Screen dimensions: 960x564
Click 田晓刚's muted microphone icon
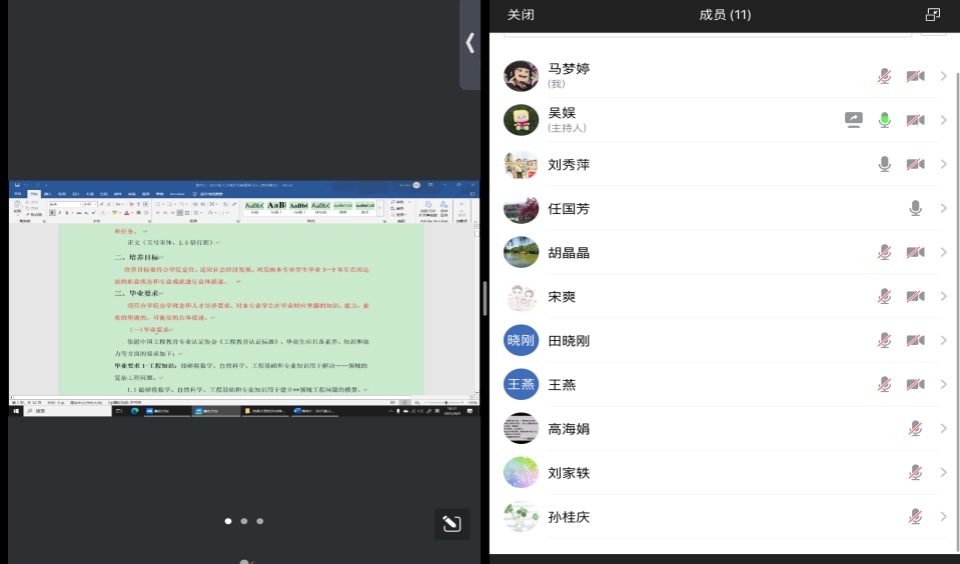[884, 340]
